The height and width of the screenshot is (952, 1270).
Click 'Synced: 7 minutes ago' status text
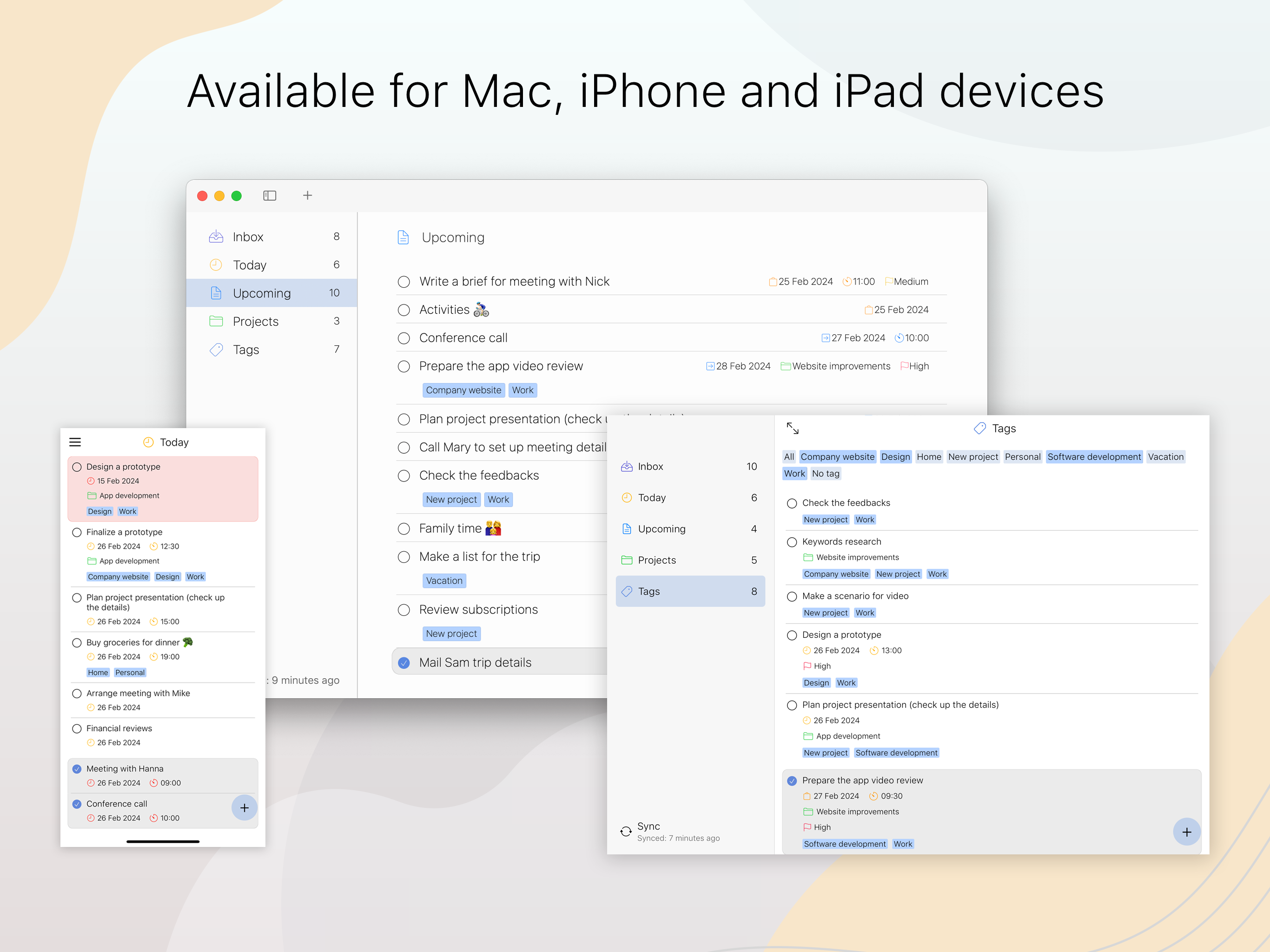click(678, 838)
